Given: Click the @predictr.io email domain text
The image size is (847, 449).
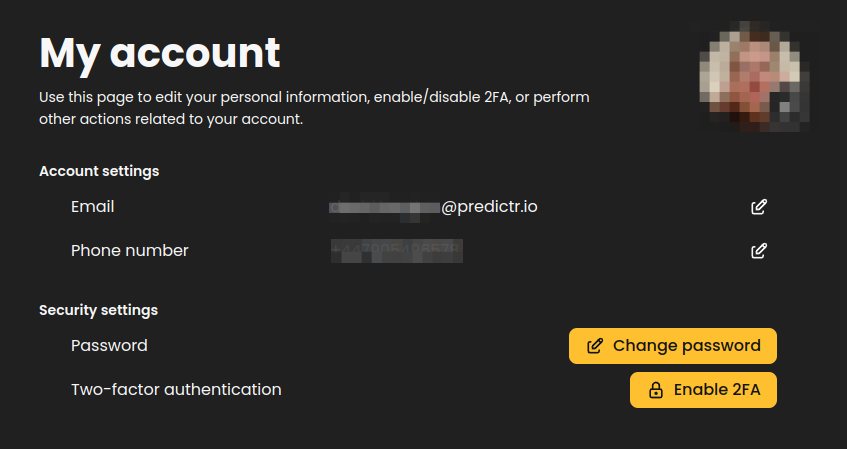Looking at the screenshot, I should click(489, 207).
